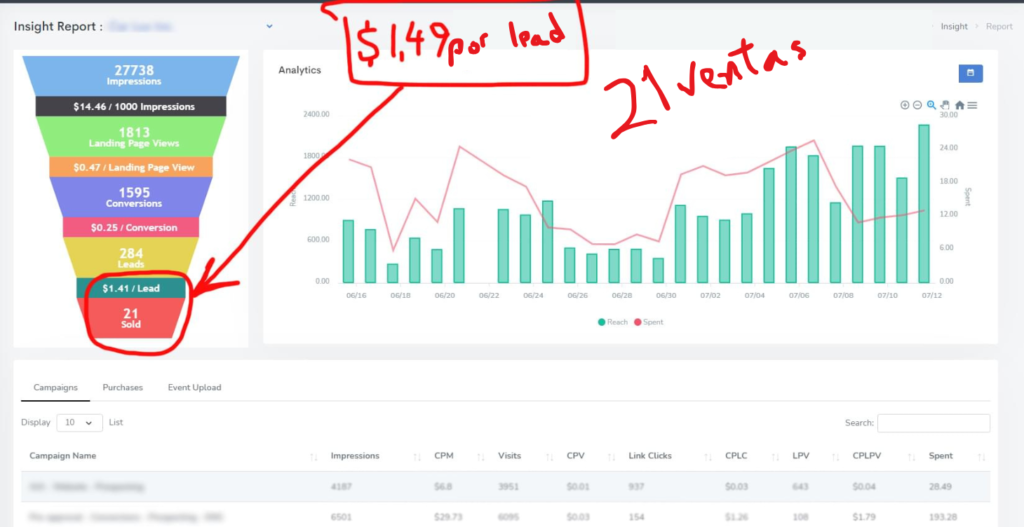
Task: Click the Impressions column header text
Action: (x=355, y=456)
